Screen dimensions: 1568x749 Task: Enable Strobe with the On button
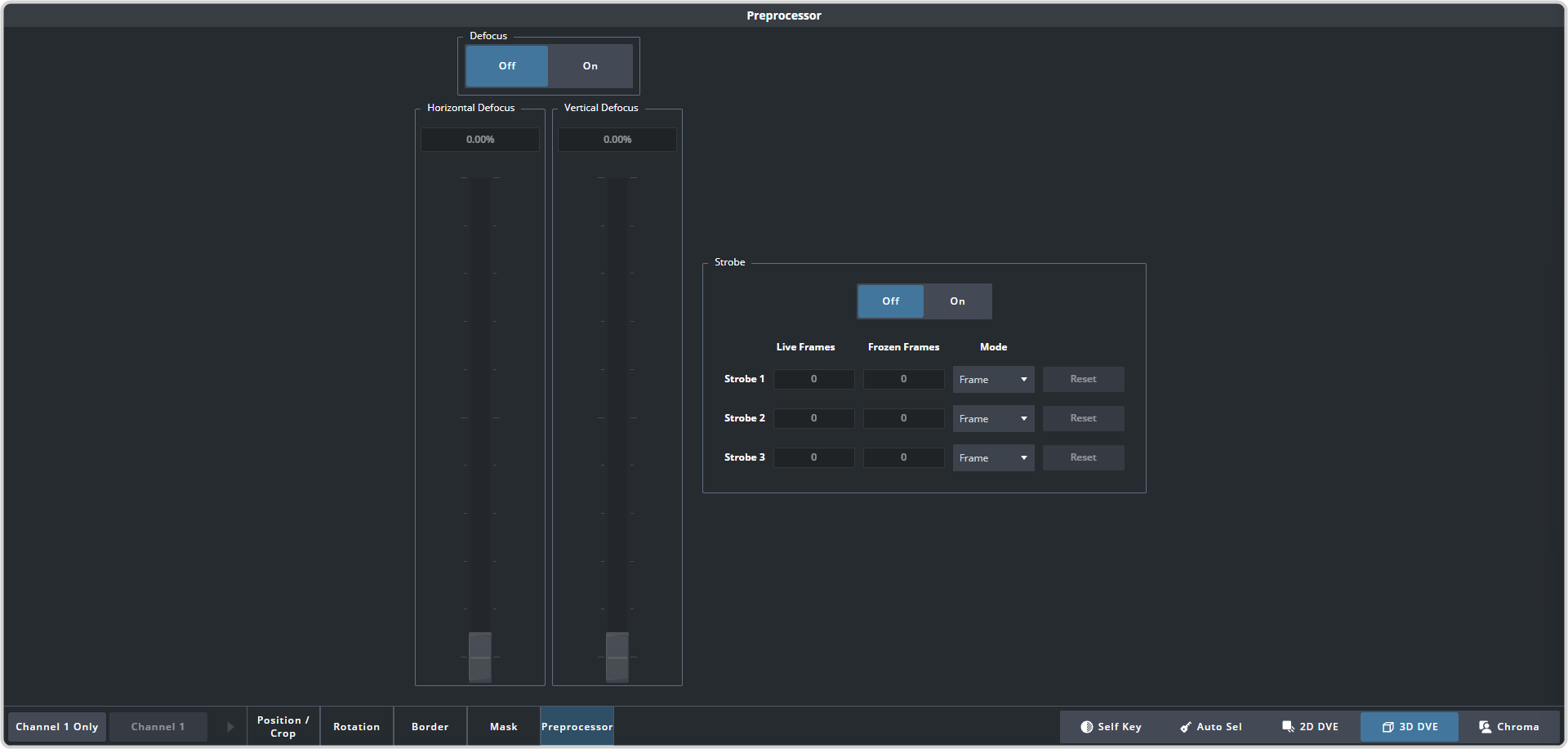point(957,301)
